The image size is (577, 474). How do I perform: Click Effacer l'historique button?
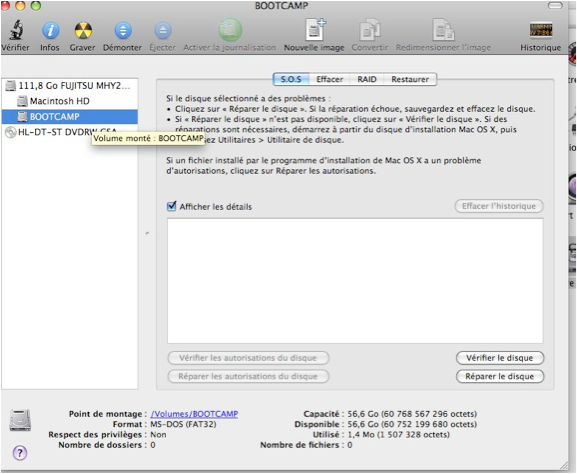499,206
